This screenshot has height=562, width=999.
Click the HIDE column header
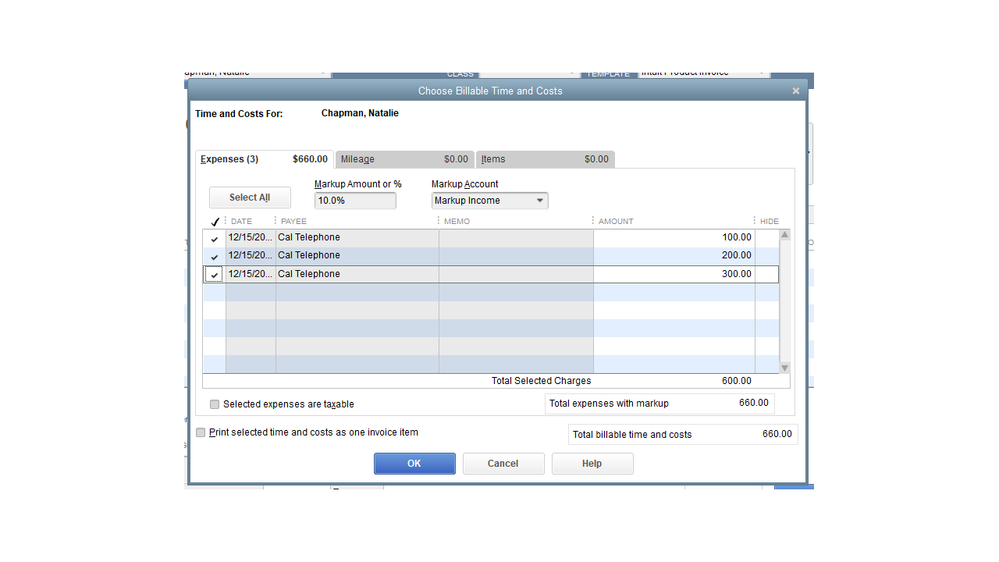coord(769,221)
